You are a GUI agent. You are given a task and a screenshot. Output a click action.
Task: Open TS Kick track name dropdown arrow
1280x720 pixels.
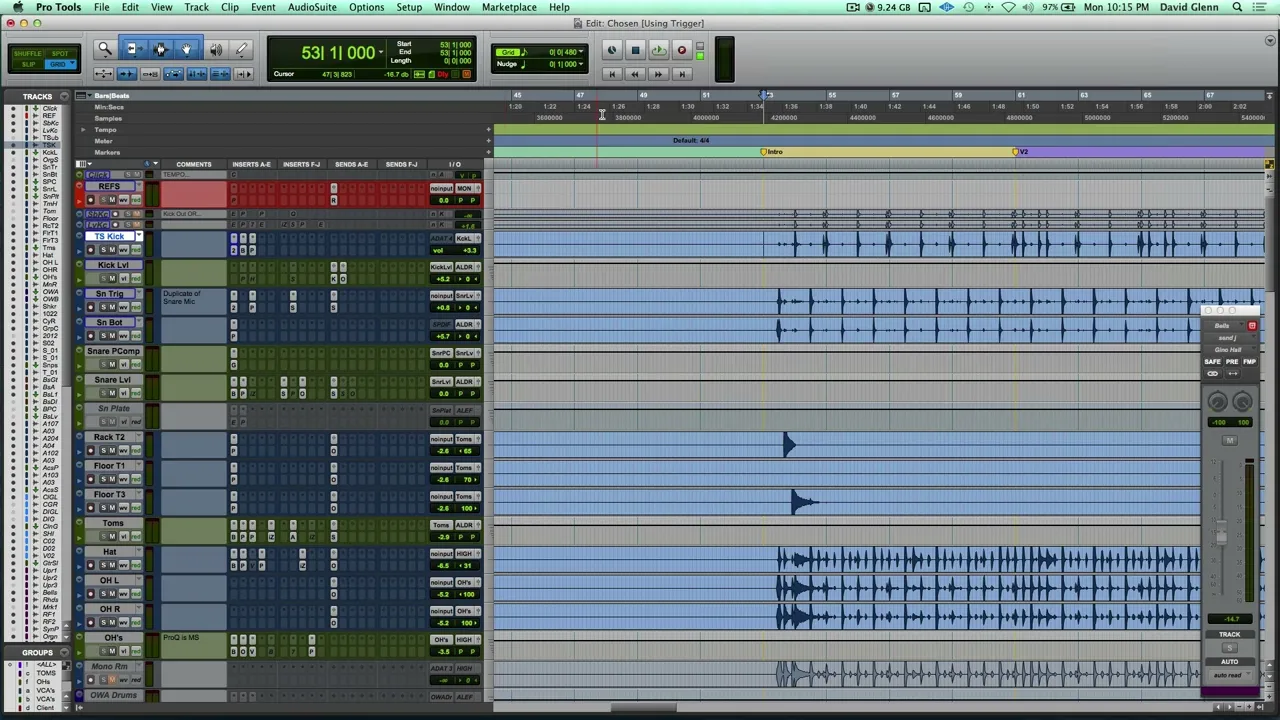tap(139, 237)
